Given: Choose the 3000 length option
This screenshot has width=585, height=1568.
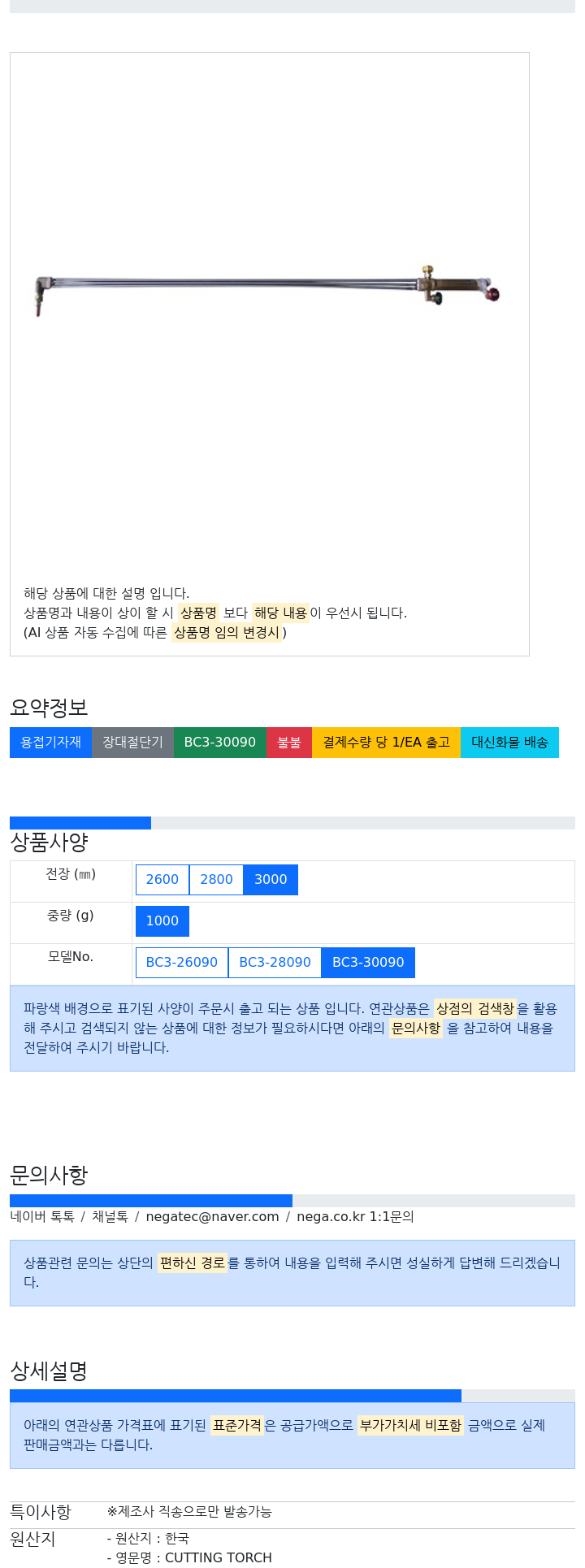Looking at the screenshot, I should pyautogui.click(x=271, y=879).
